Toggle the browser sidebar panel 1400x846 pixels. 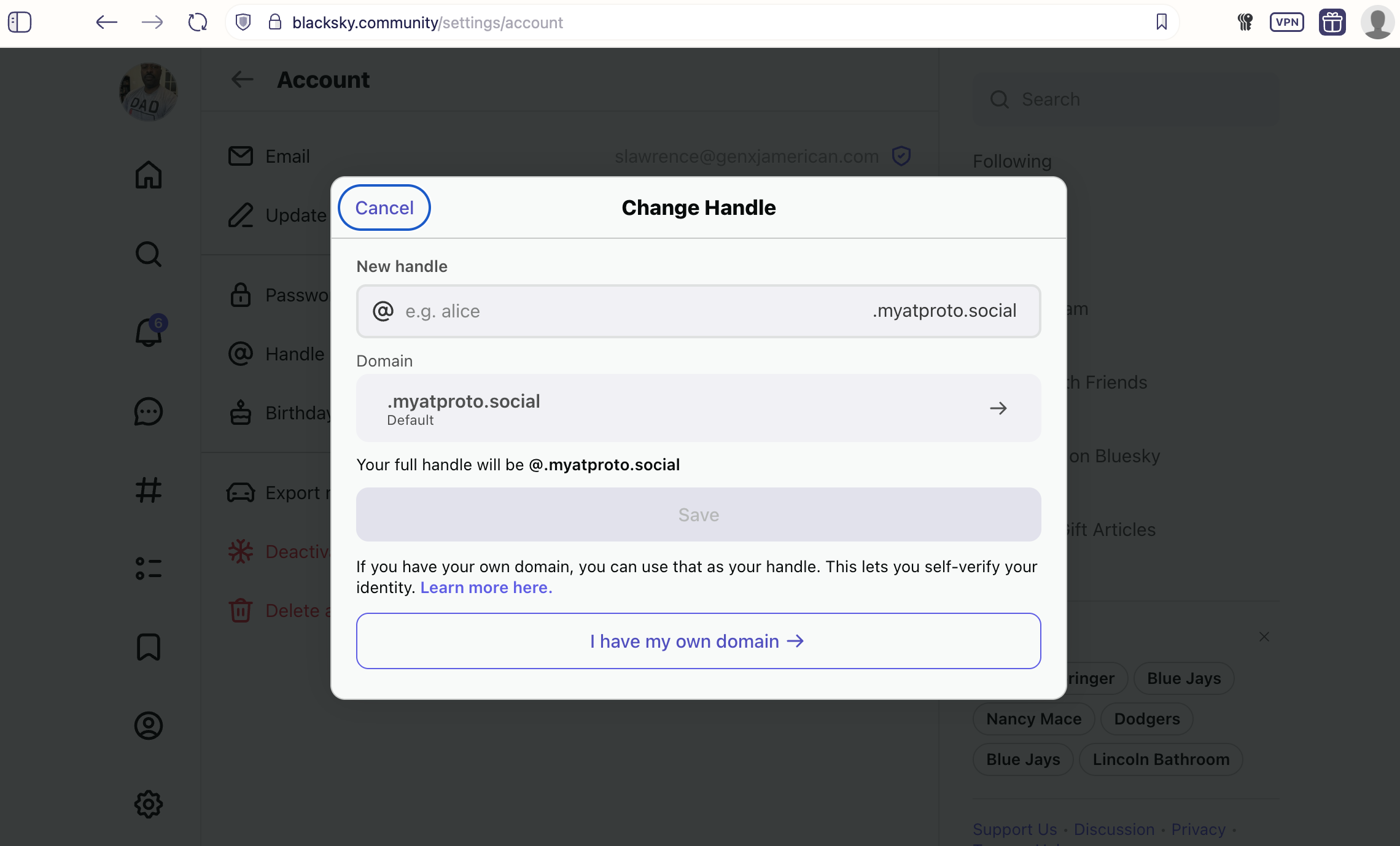20,21
